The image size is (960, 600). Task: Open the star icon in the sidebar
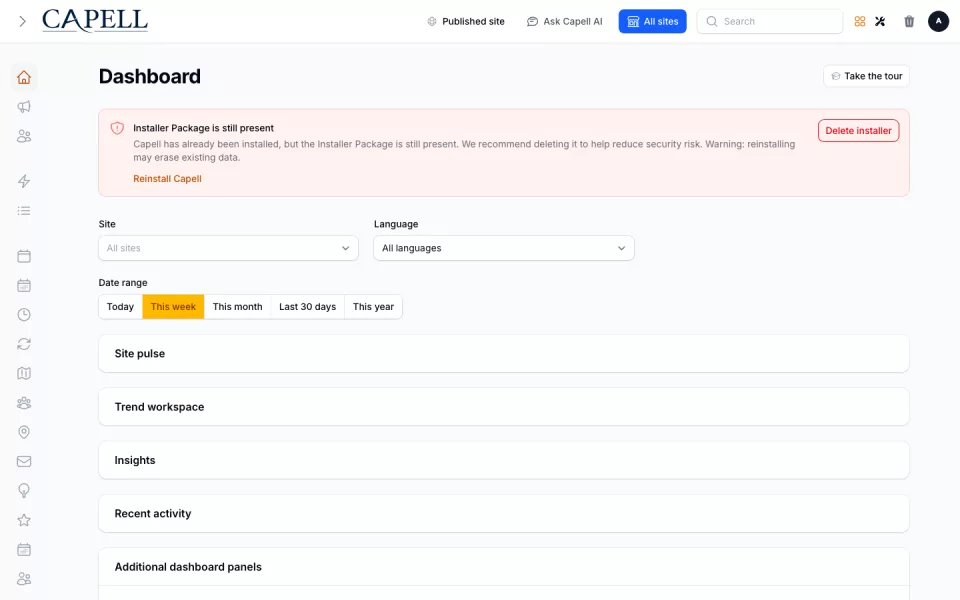click(24, 520)
